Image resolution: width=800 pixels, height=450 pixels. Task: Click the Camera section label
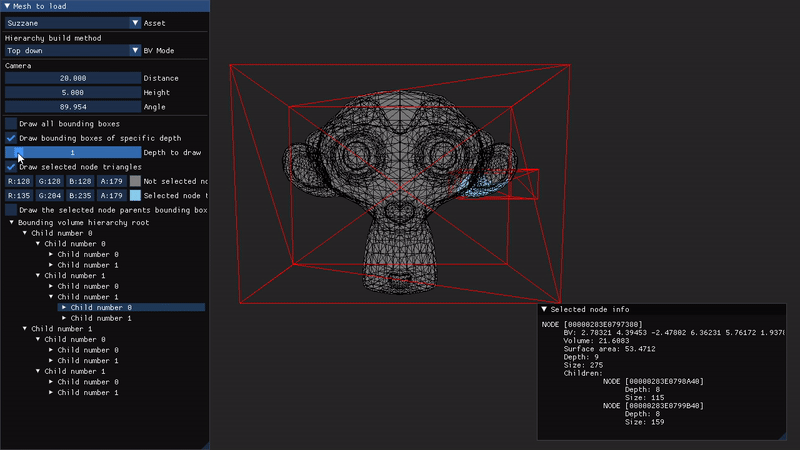pos(18,66)
